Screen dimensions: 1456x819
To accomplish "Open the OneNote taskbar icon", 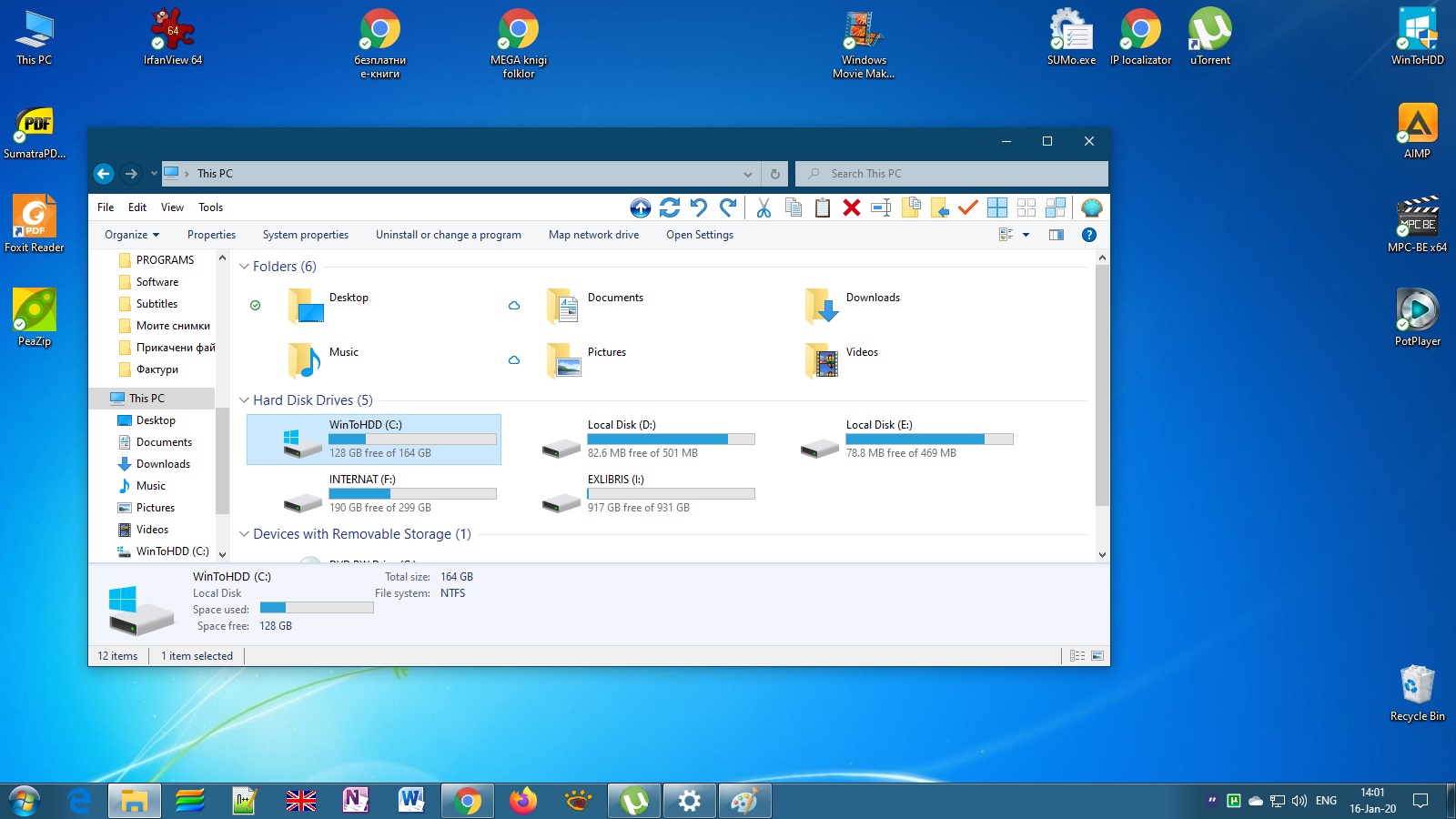I will (355, 801).
